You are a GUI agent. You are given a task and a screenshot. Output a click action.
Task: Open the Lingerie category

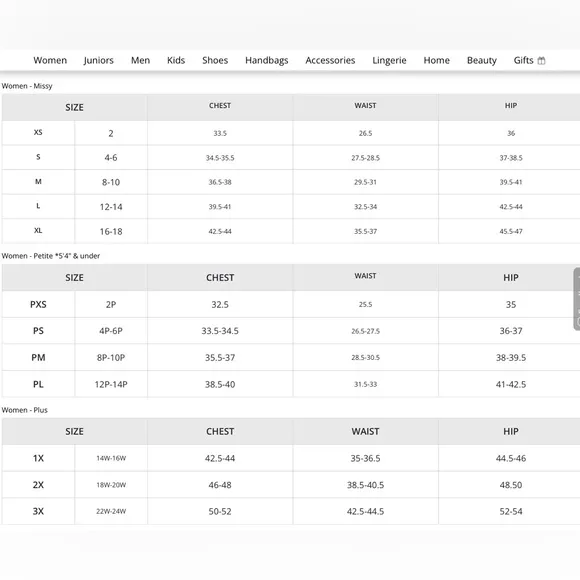tap(389, 60)
